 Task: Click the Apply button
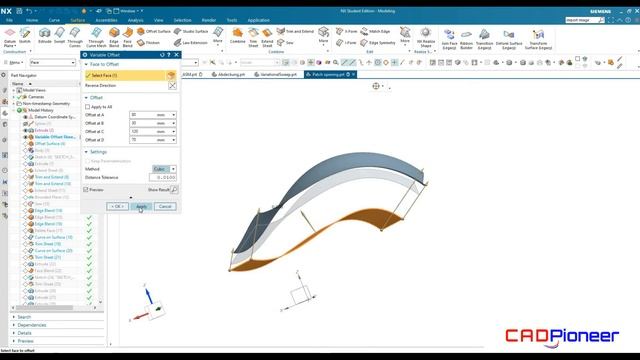tap(141, 207)
